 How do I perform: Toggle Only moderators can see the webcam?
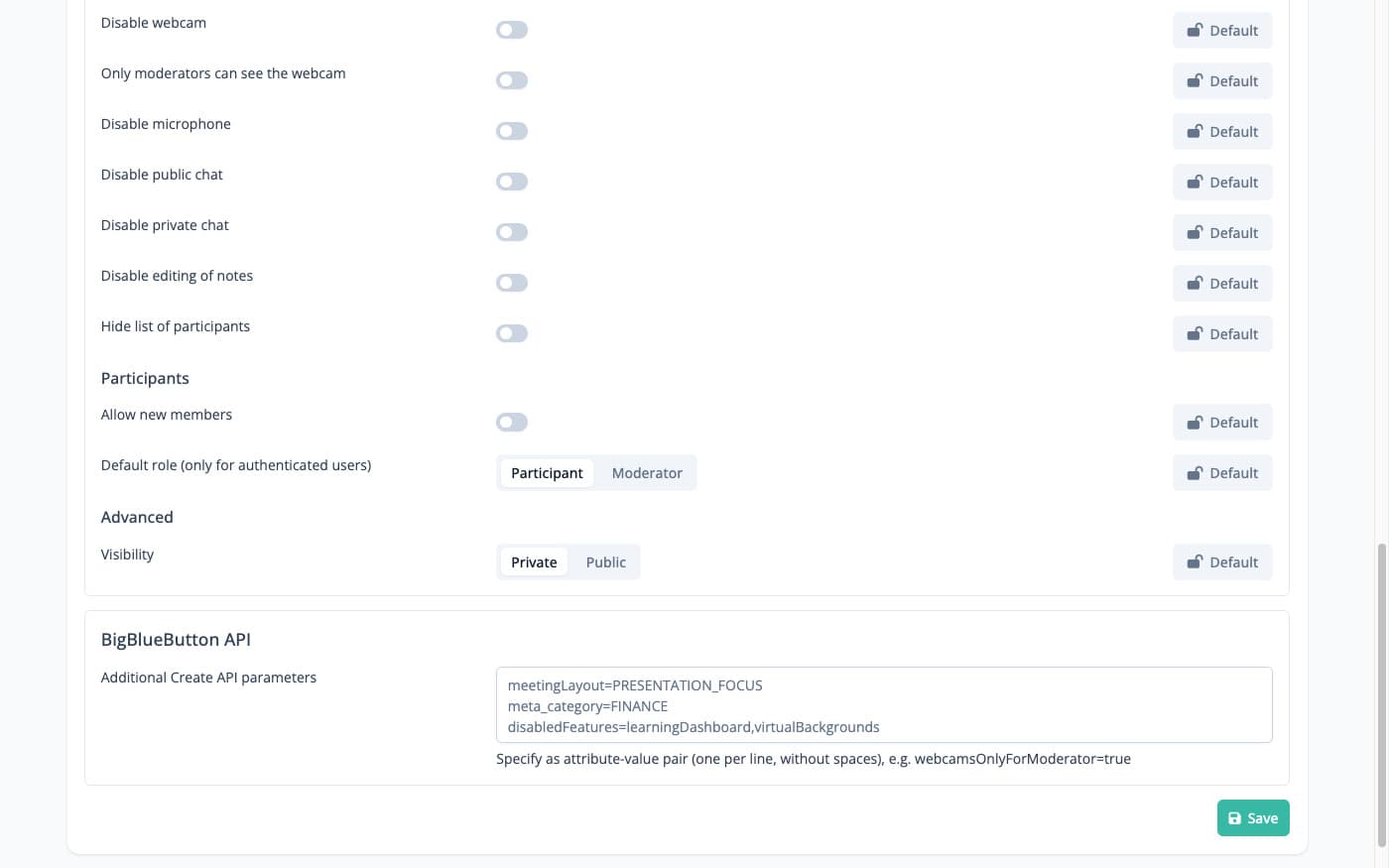512,81
